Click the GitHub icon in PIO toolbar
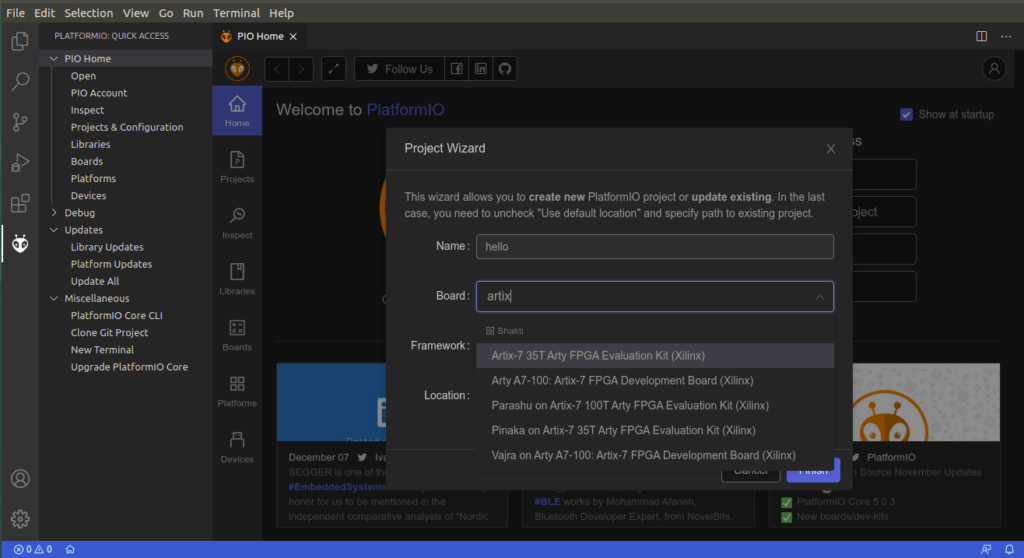Viewport: 1024px width, 558px height. [x=505, y=69]
